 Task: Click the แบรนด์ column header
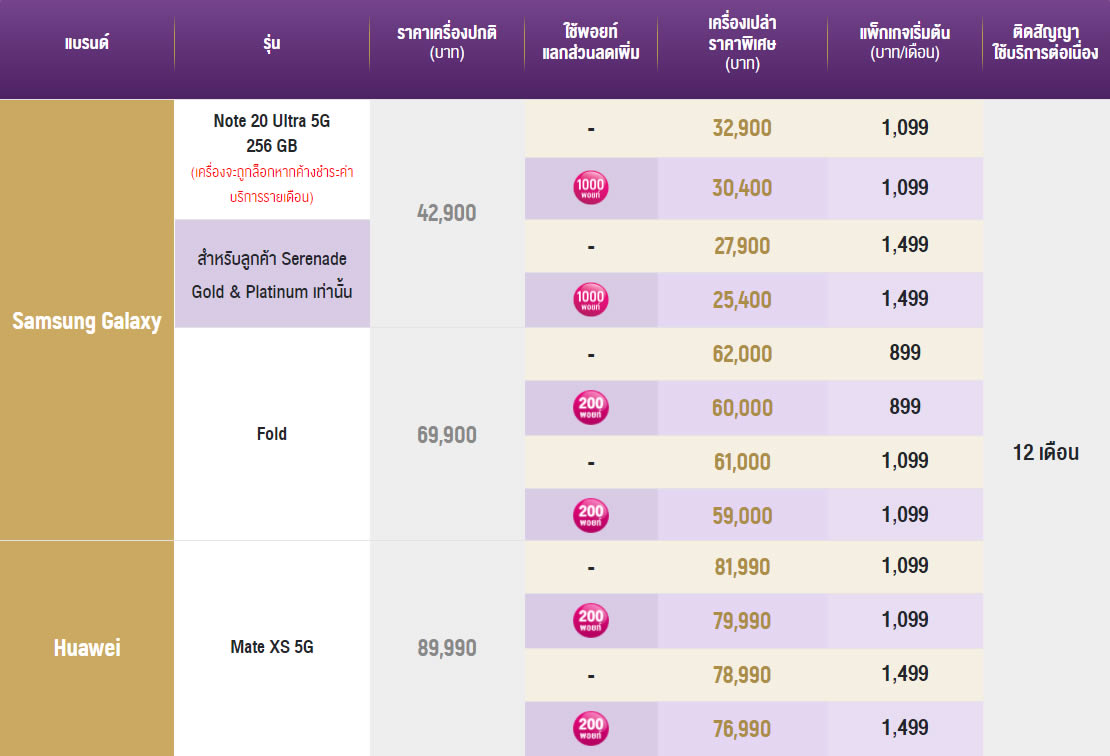pos(86,43)
